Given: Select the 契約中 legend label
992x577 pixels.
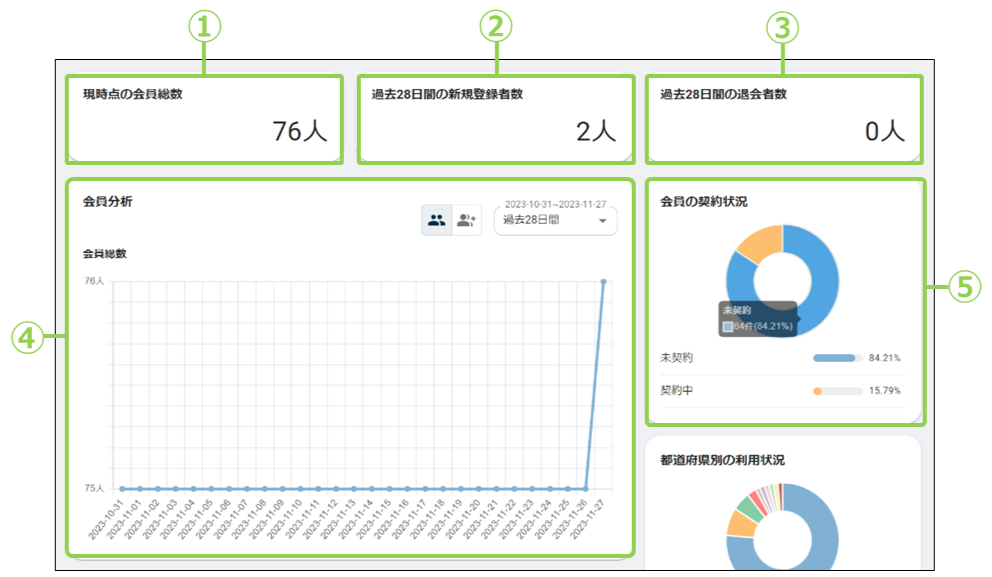Looking at the screenshot, I should [x=677, y=391].
